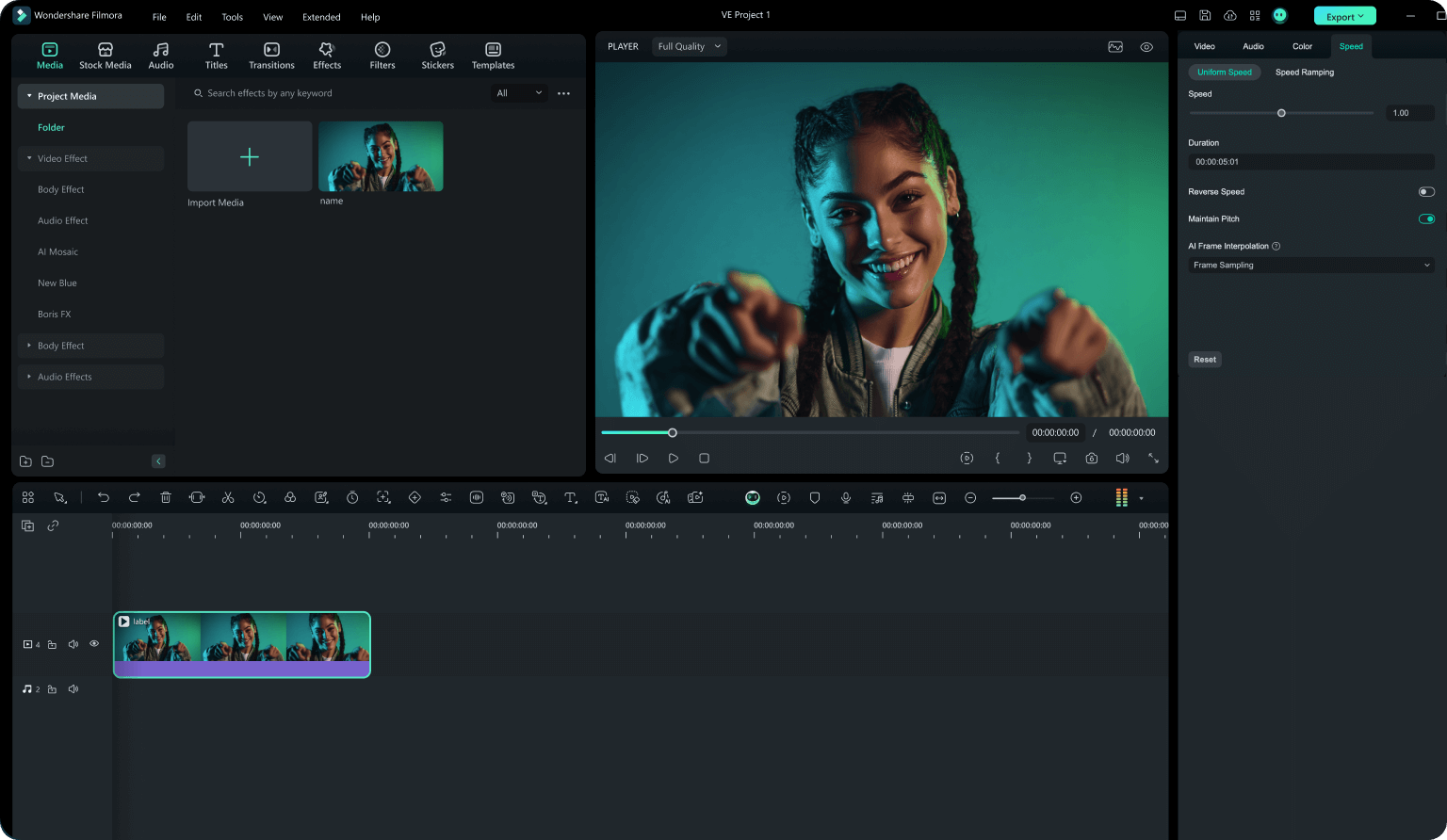Turn off the Maintain Pitch toggle
Screen dimensions: 1447x840
point(1426,219)
